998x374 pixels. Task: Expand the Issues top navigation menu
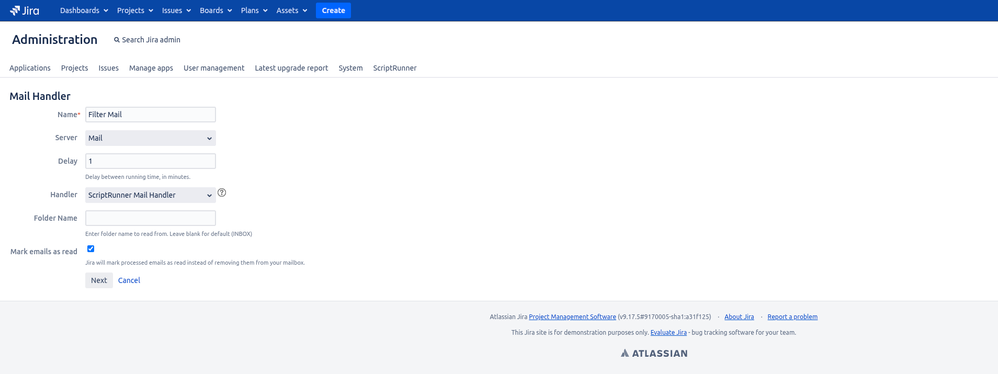pos(176,10)
